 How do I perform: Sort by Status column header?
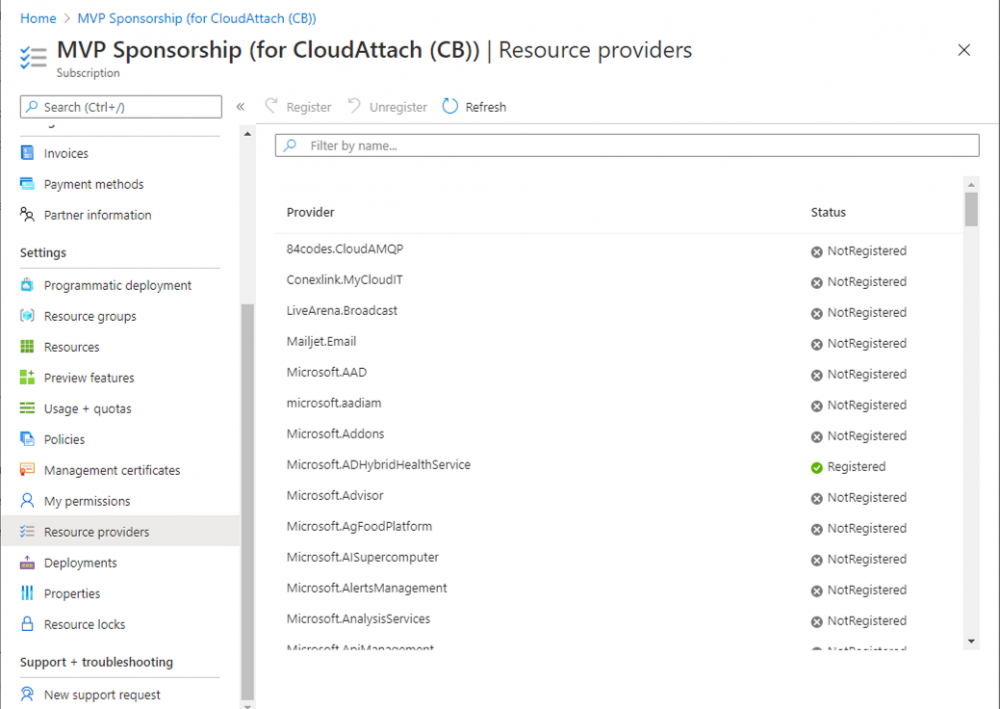828,212
